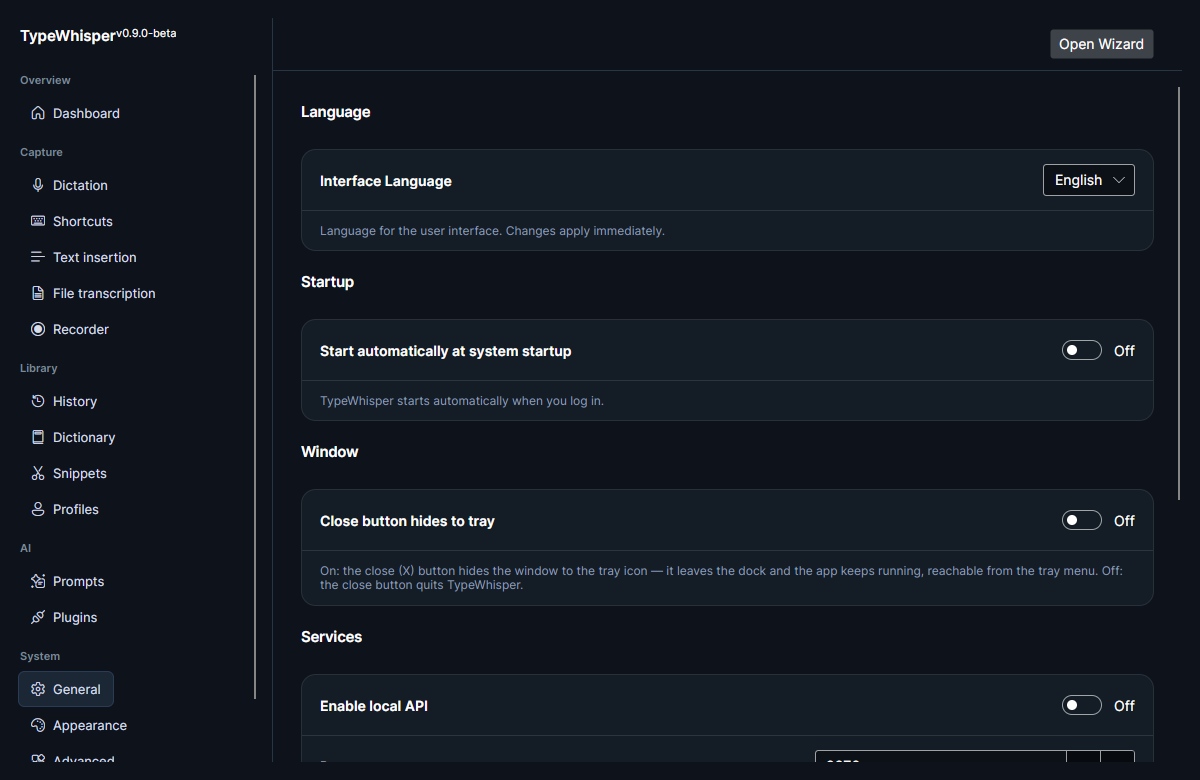Toggle Close button hides to tray
The width and height of the screenshot is (1200, 780).
[1082, 520]
